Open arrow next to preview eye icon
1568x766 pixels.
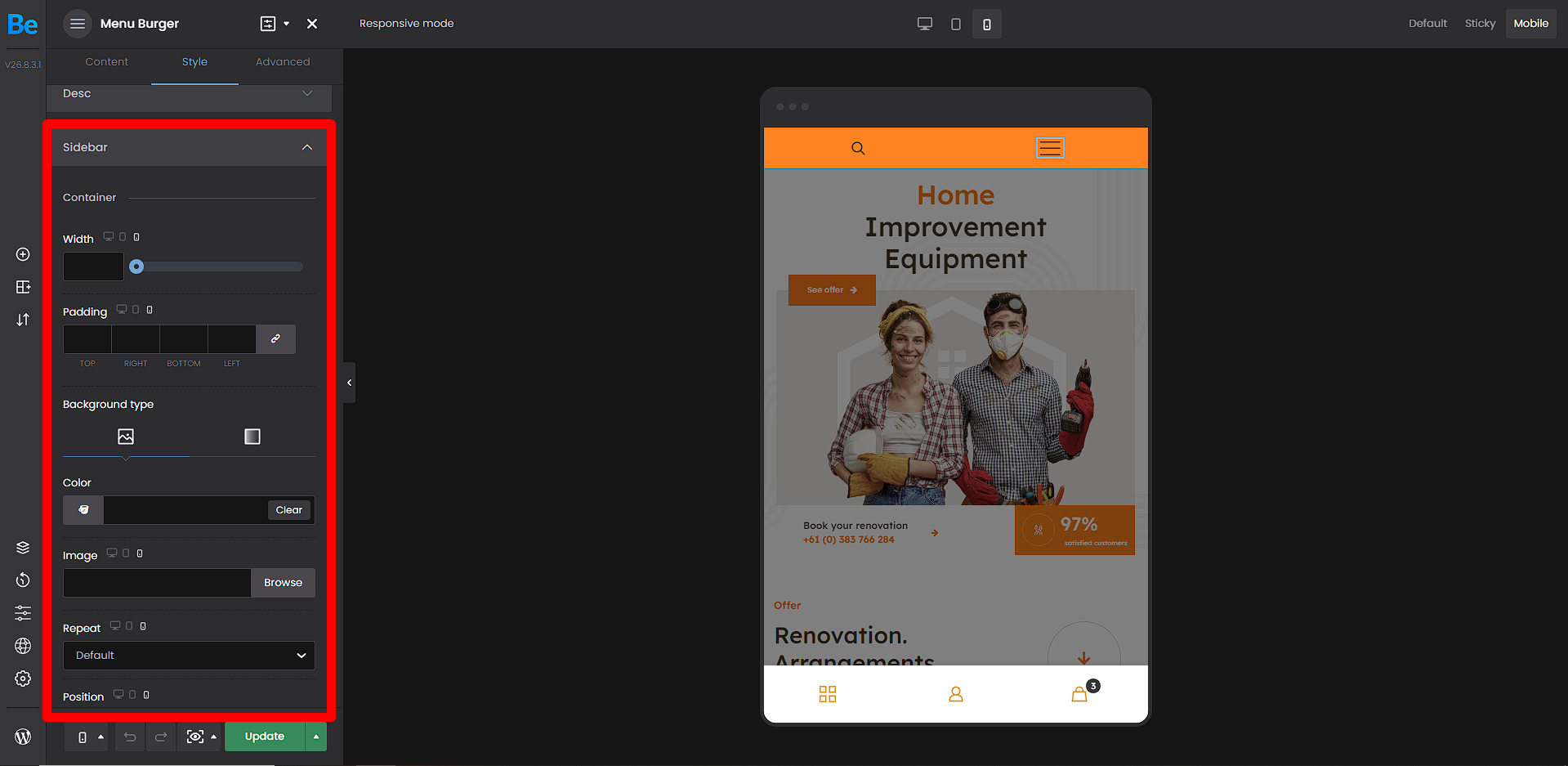click(214, 737)
